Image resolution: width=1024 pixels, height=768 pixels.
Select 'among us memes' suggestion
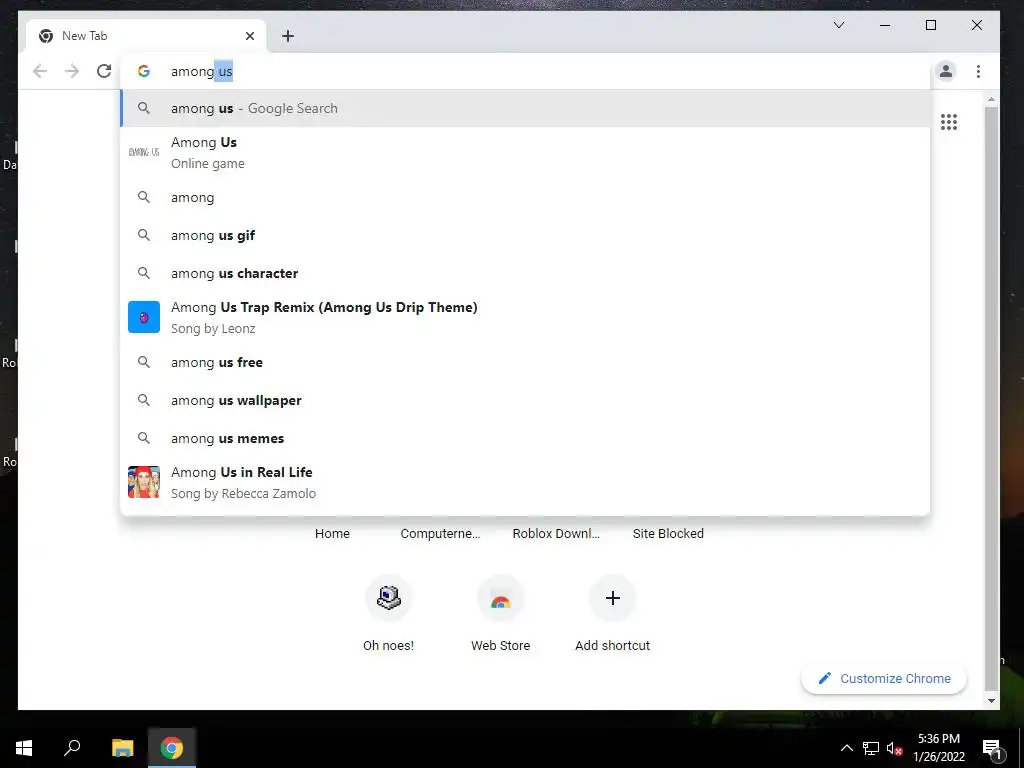525,438
